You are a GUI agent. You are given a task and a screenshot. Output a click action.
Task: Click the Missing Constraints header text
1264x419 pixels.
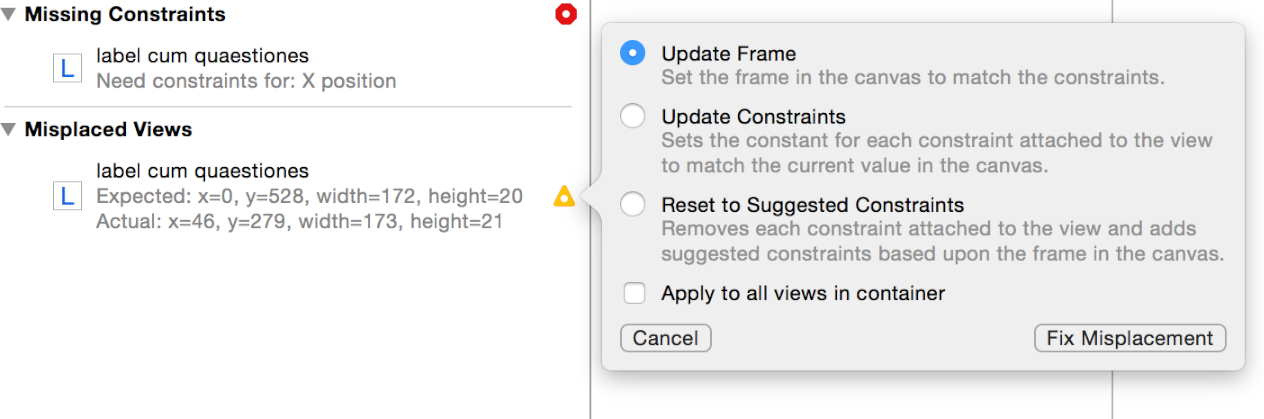[x=125, y=15]
